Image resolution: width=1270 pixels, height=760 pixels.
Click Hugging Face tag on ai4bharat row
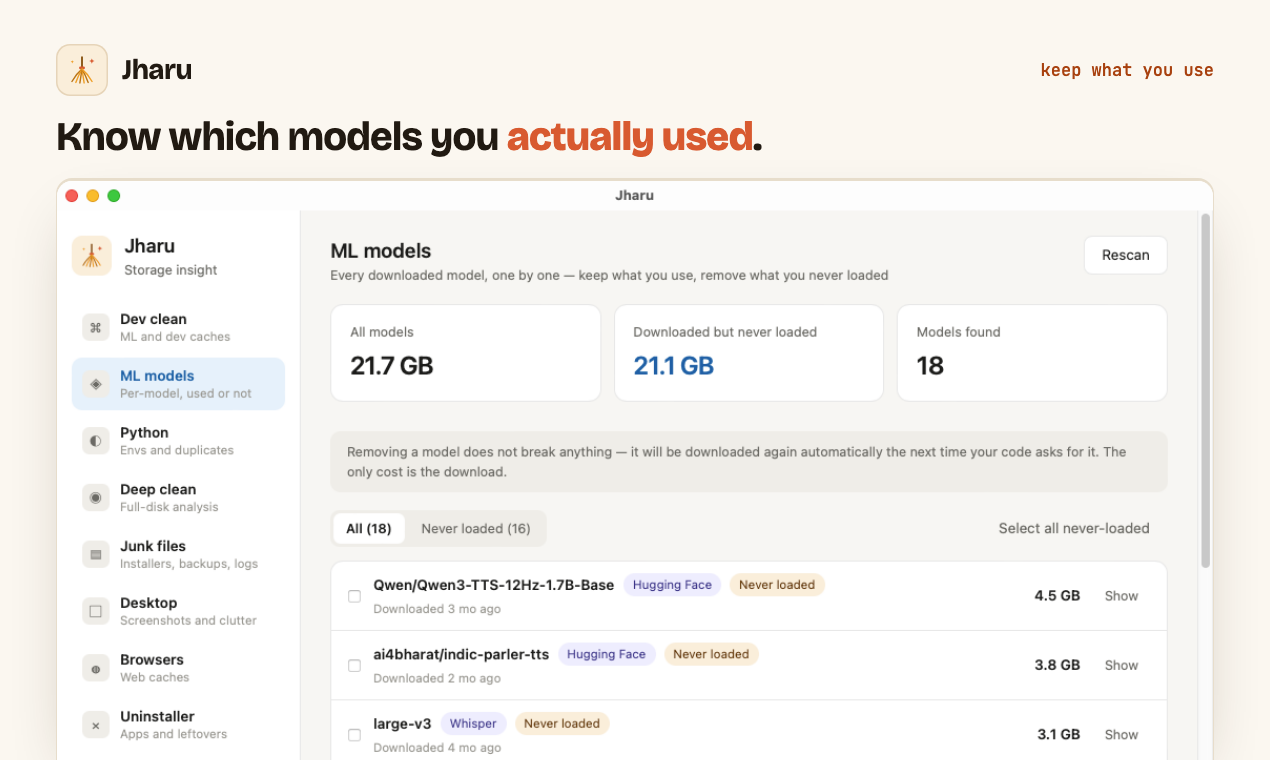click(x=606, y=654)
